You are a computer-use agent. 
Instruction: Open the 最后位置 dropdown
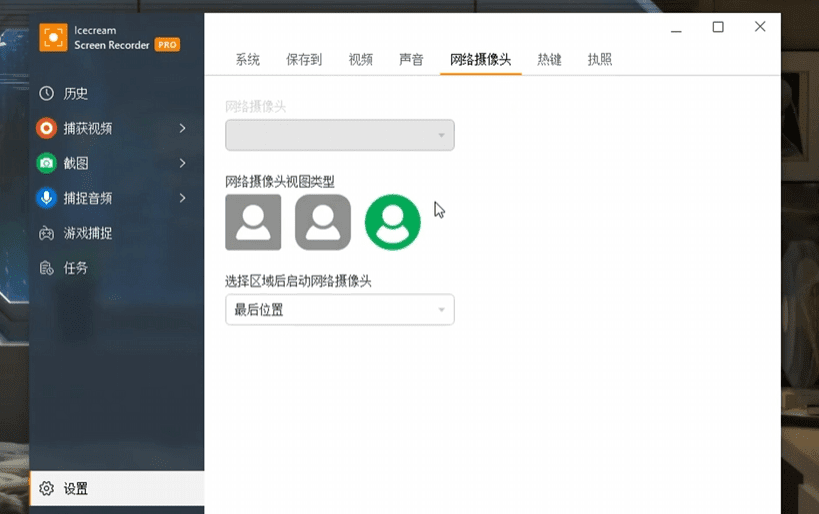point(340,310)
